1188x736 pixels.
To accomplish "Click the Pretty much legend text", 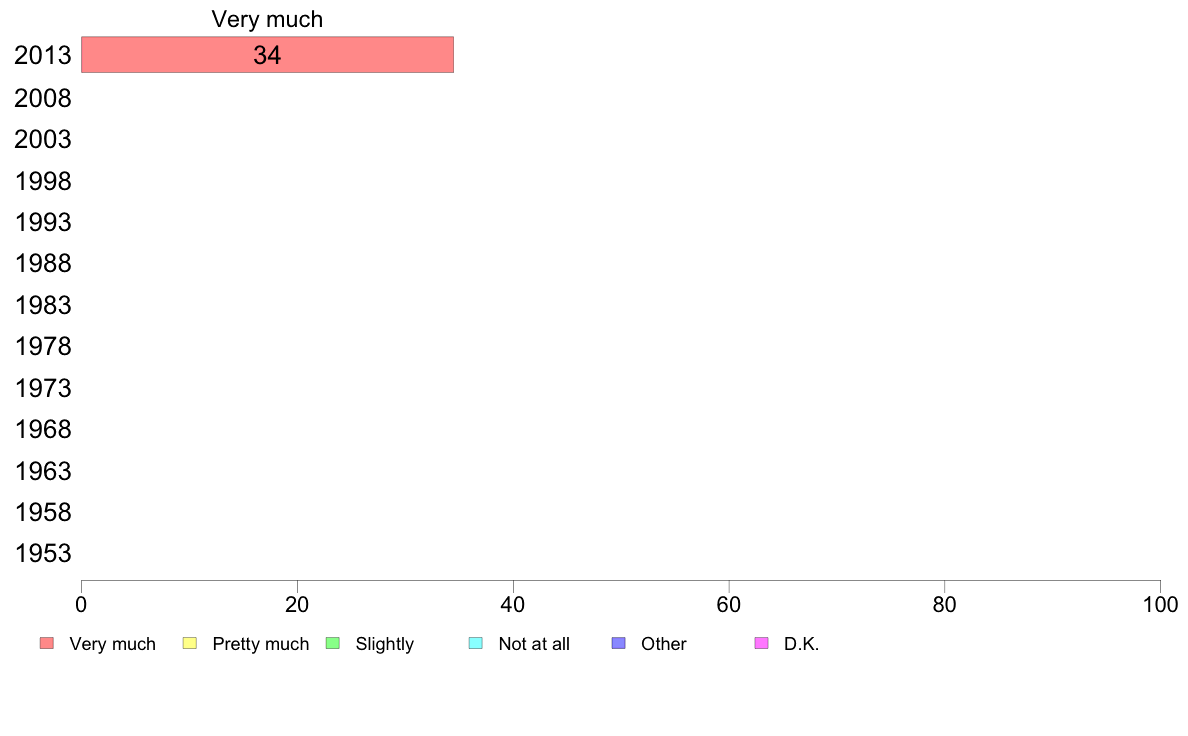I will [x=261, y=644].
